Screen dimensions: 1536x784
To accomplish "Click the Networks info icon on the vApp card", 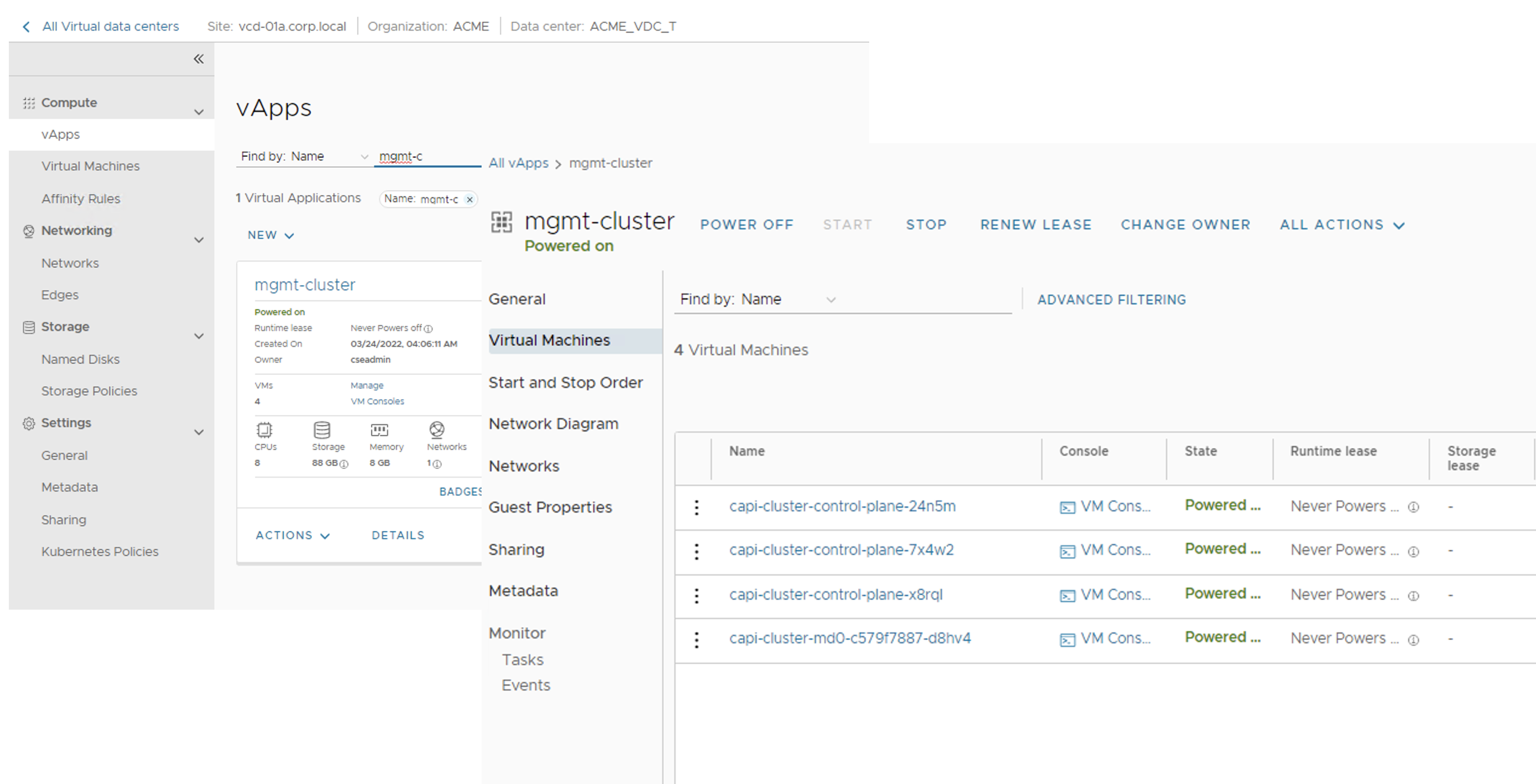I will coord(437,464).
